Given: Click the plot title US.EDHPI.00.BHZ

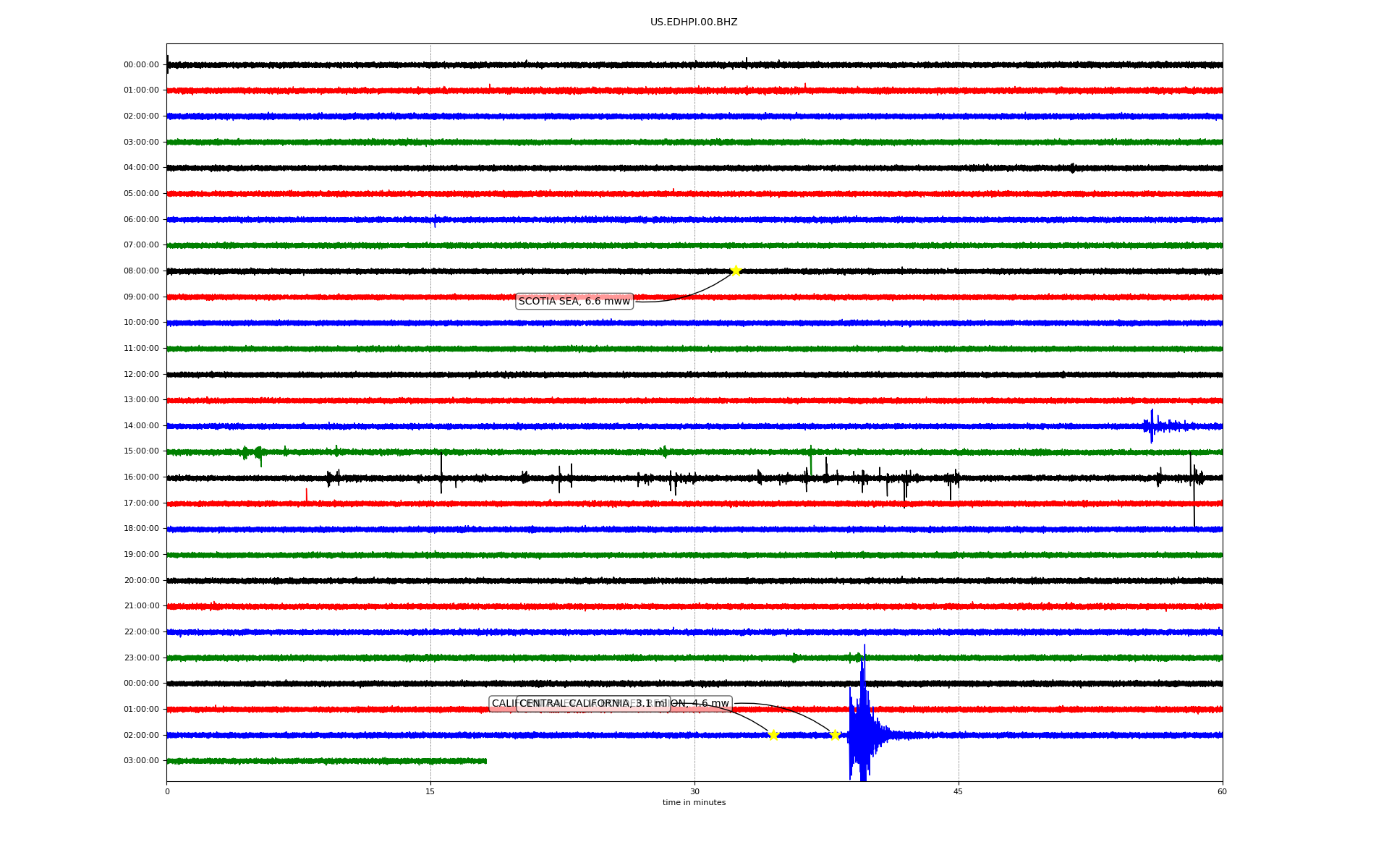Looking at the screenshot, I should pos(694,22).
